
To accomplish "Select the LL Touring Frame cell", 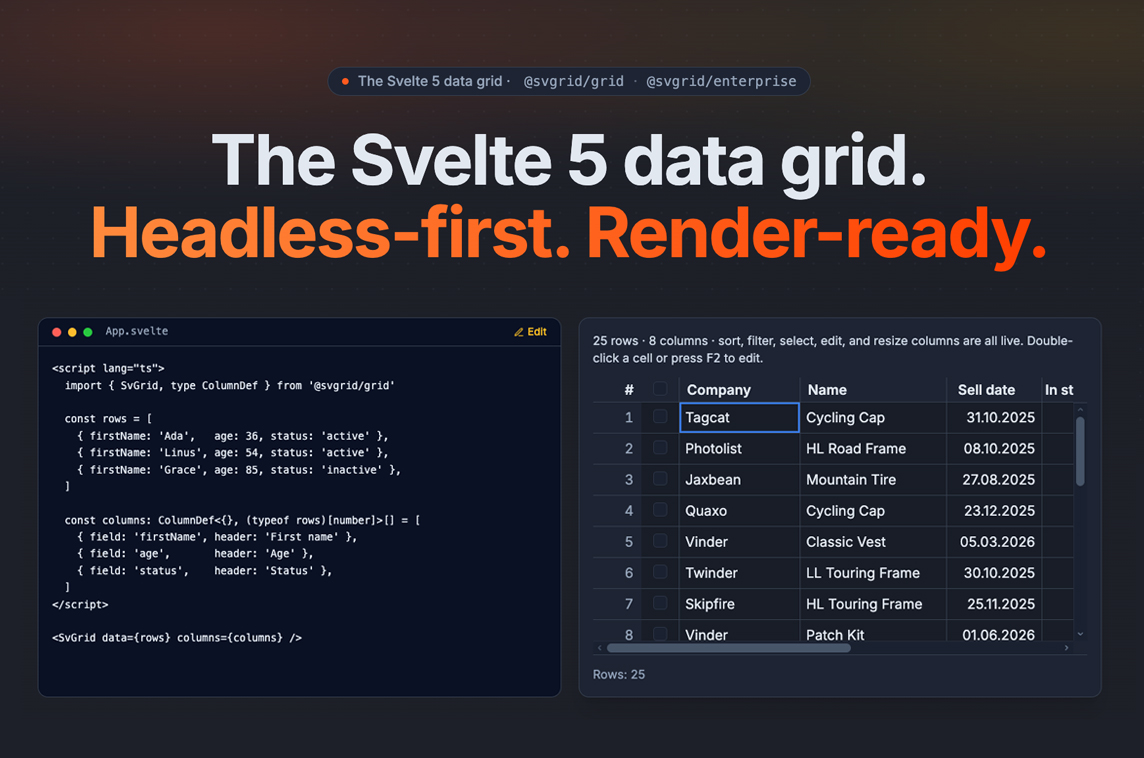I will pyautogui.click(x=873, y=573).
